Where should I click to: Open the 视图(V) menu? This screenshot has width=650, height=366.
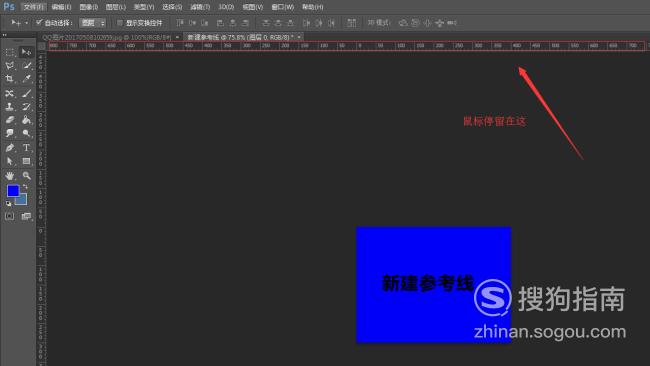coord(252,7)
